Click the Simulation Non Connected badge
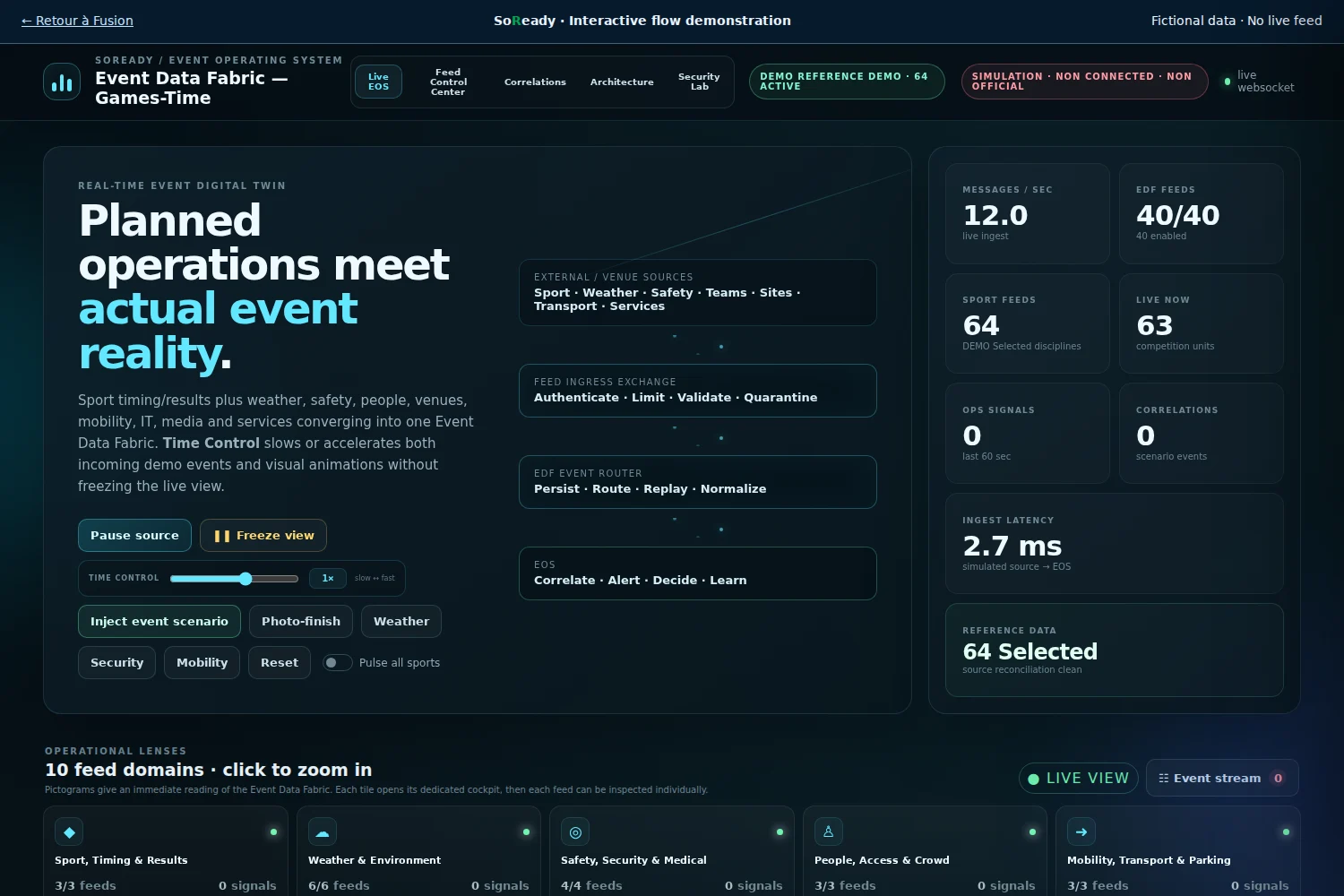Image resolution: width=1344 pixels, height=896 pixels. pyautogui.click(x=1084, y=82)
